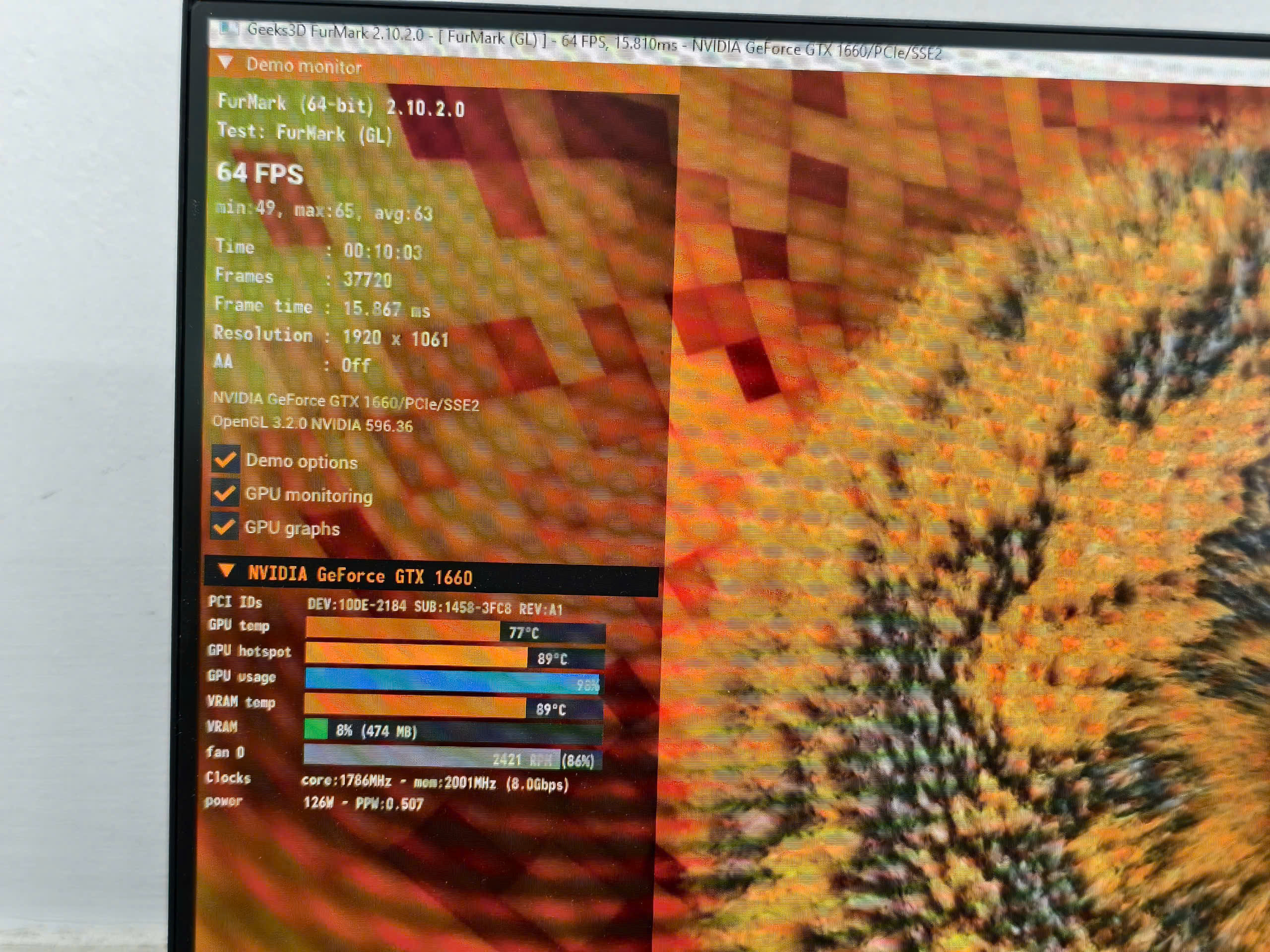Viewport: 1270px width, 952px height.
Task: Click the Resolution value '1920 x 1061'
Action: [x=395, y=338]
